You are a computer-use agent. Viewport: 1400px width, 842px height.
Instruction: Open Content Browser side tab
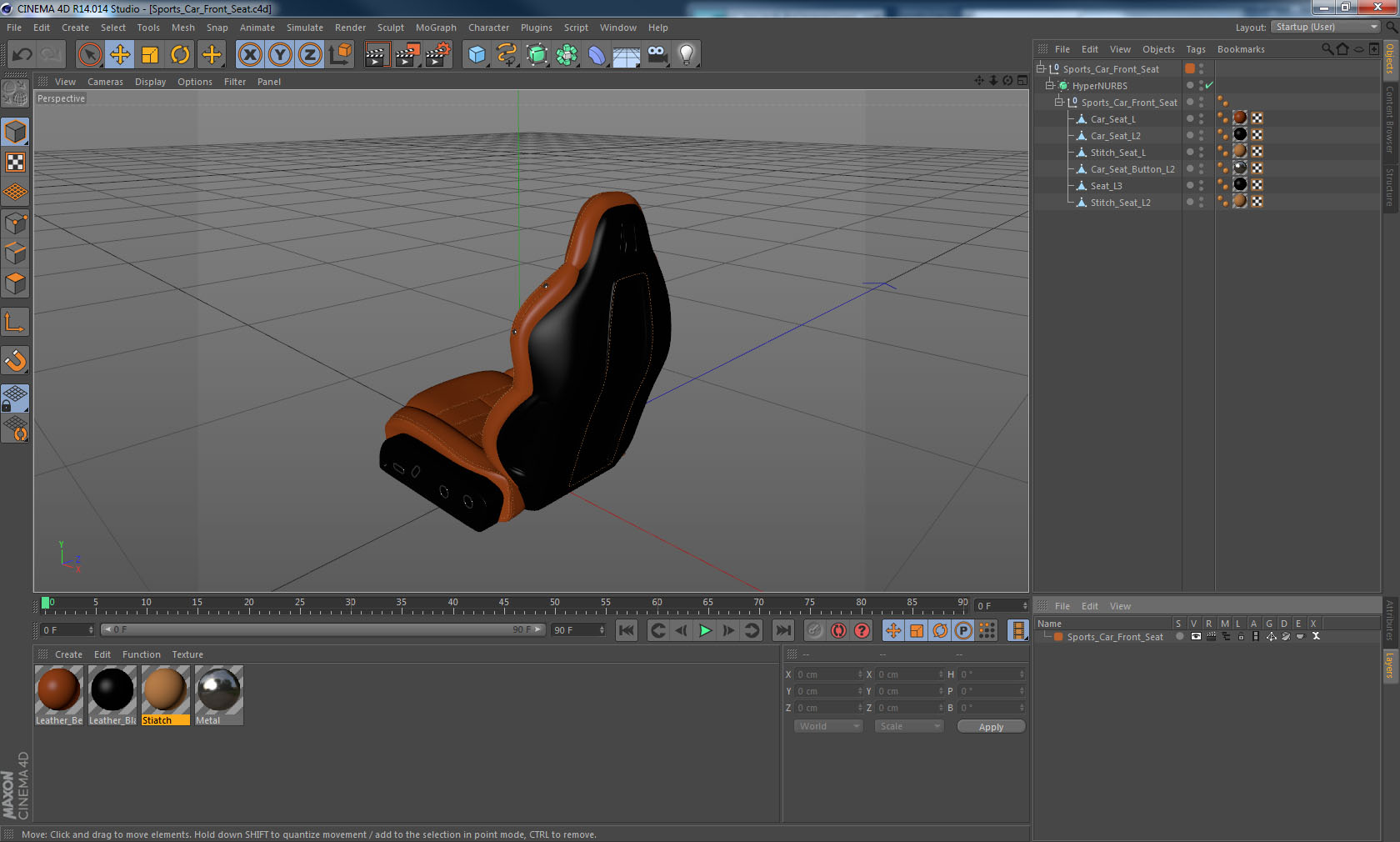pos(1390,118)
